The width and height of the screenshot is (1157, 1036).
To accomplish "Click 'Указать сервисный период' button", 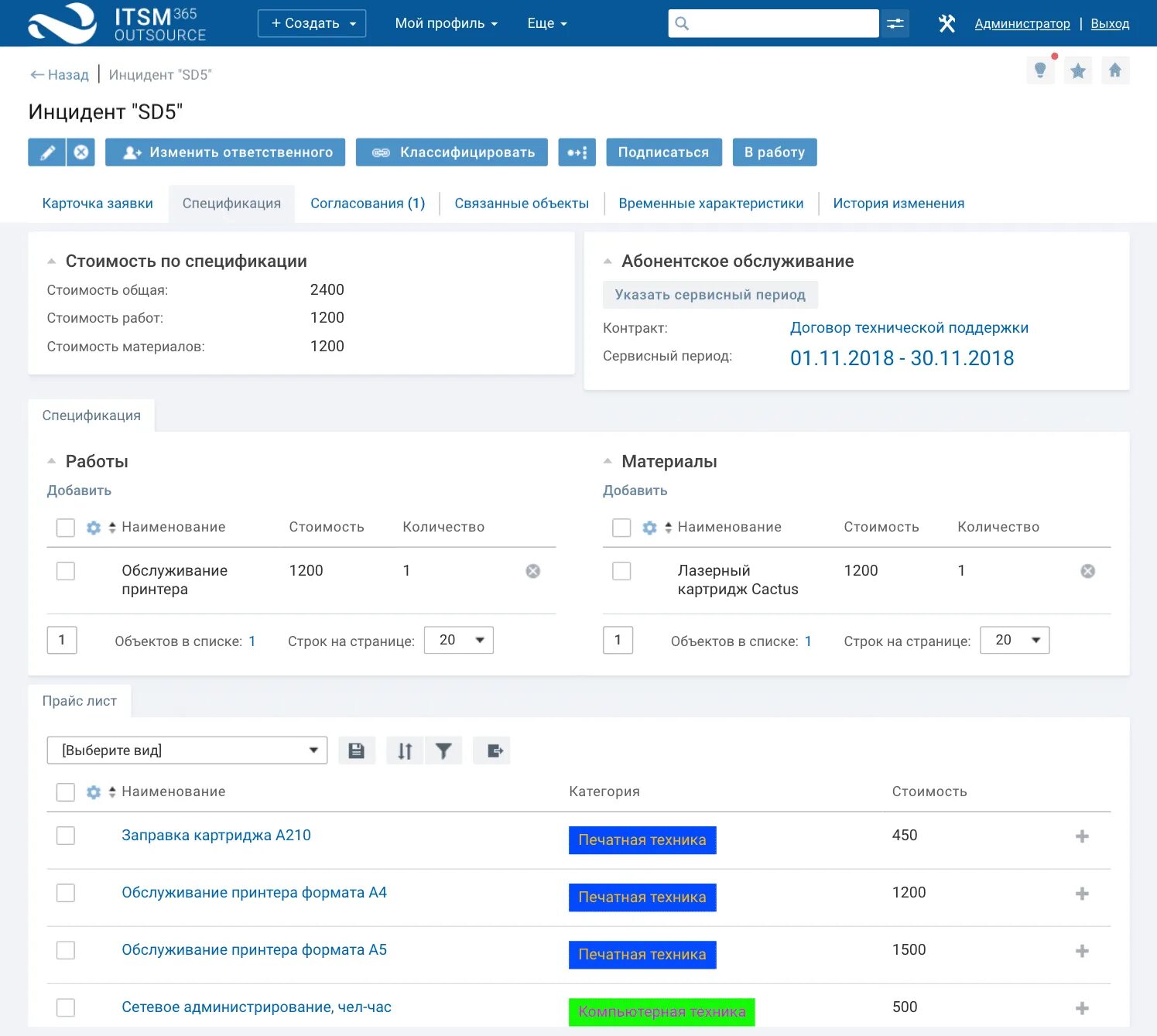I will (x=710, y=294).
